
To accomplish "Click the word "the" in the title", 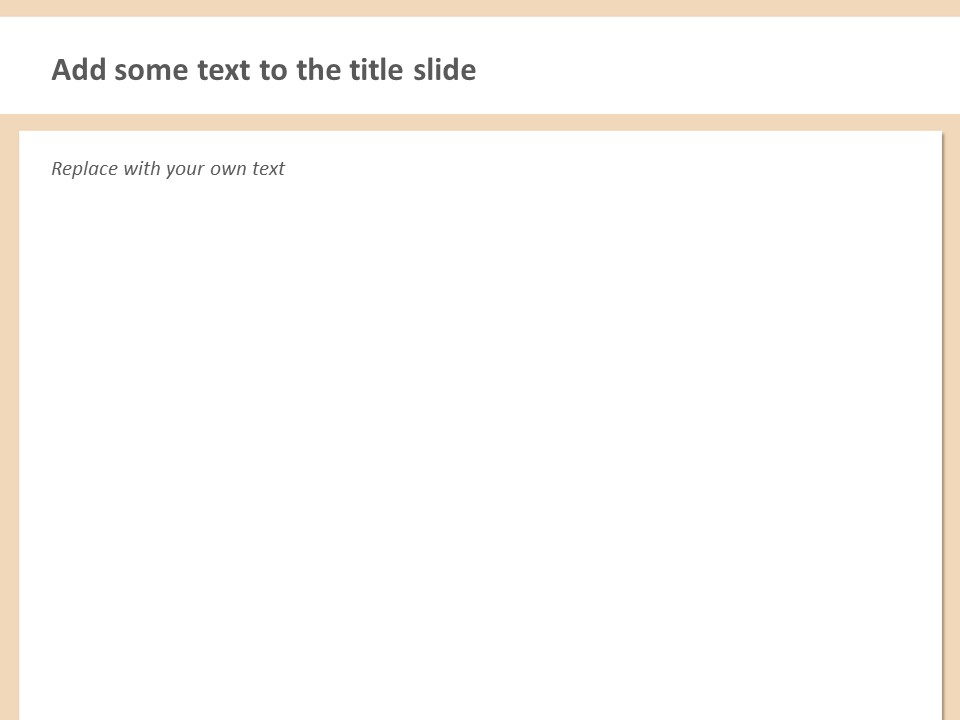I will (x=318, y=70).
